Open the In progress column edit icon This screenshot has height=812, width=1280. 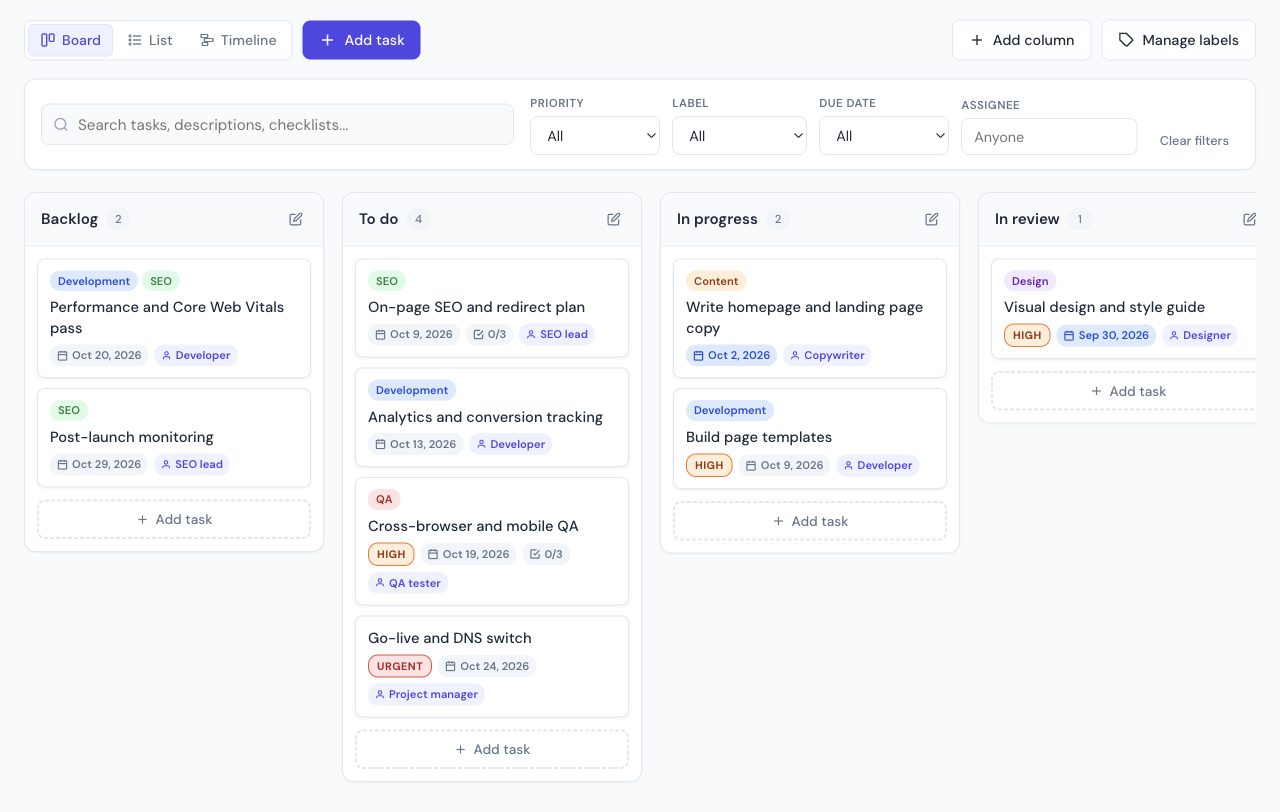[932, 219]
